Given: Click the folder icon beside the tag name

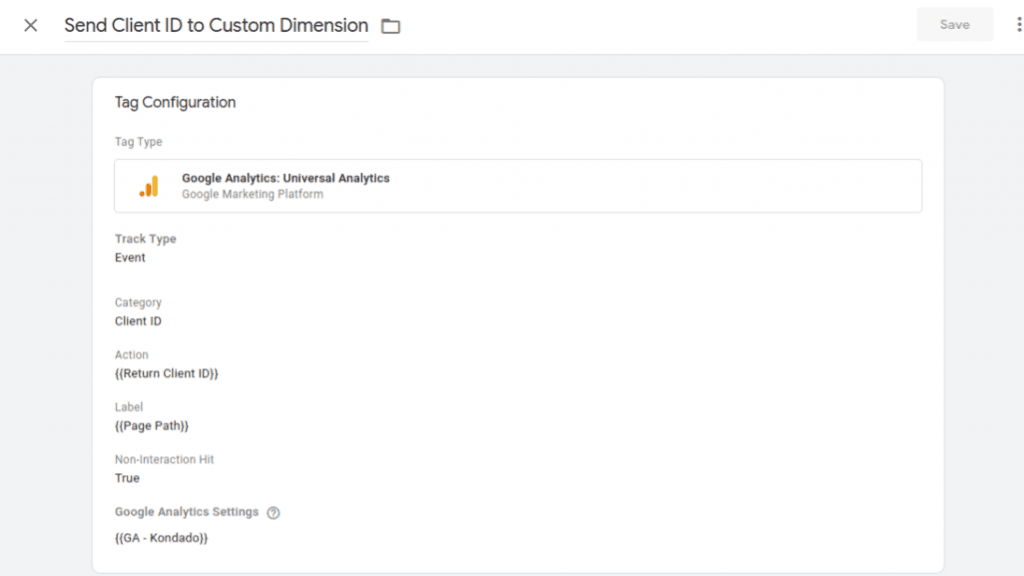Looking at the screenshot, I should click(391, 26).
